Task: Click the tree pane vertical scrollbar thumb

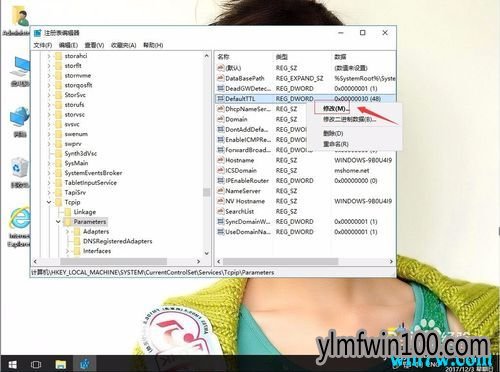Action: click(x=206, y=192)
